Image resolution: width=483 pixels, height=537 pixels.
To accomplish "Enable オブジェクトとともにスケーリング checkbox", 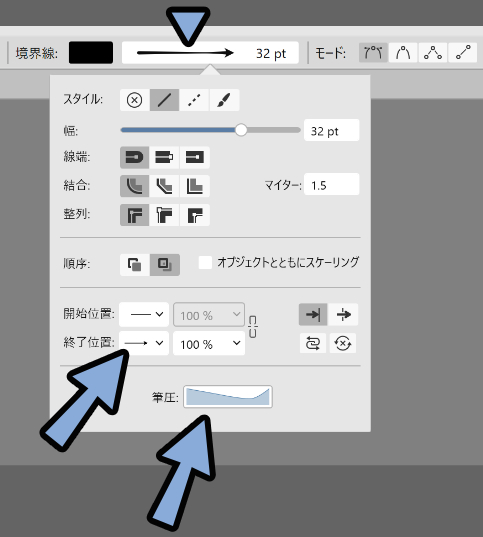I will [x=205, y=262].
